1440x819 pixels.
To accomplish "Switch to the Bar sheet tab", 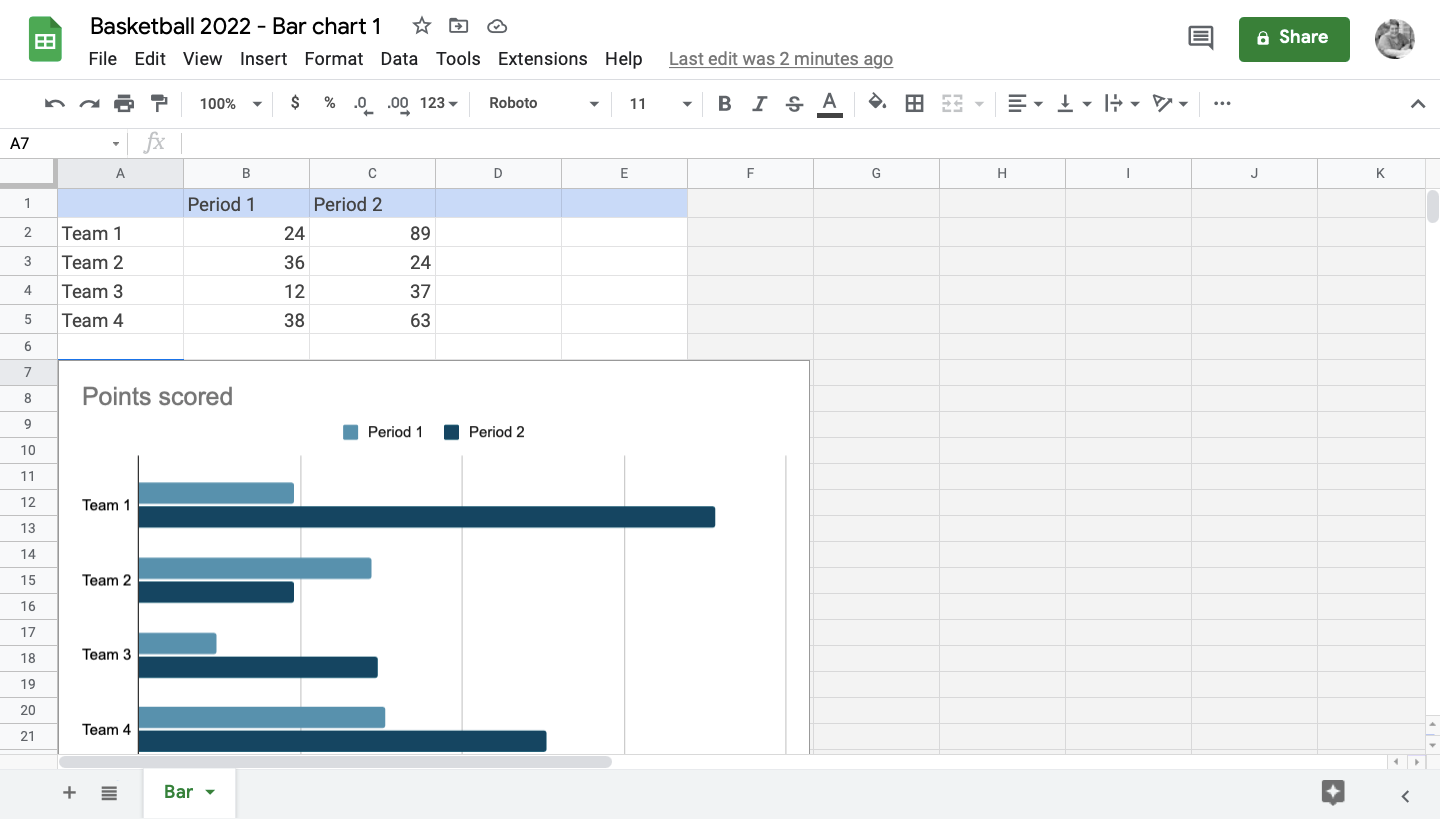I will pyautogui.click(x=180, y=792).
